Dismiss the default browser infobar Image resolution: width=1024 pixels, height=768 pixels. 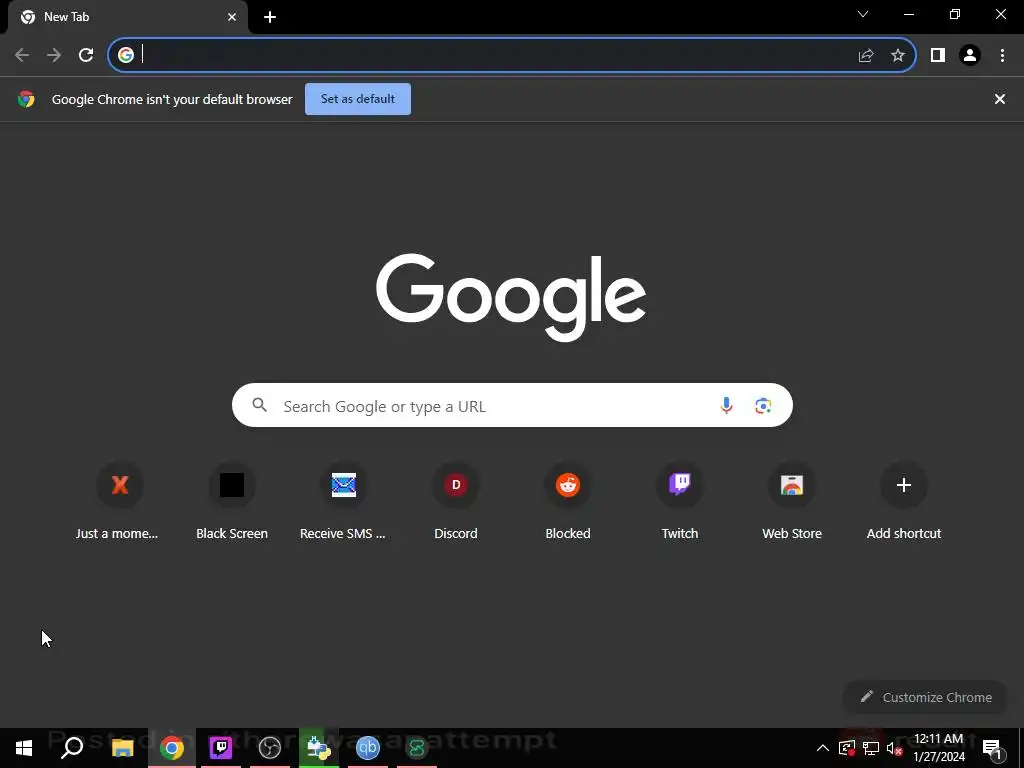(x=1000, y=99)
